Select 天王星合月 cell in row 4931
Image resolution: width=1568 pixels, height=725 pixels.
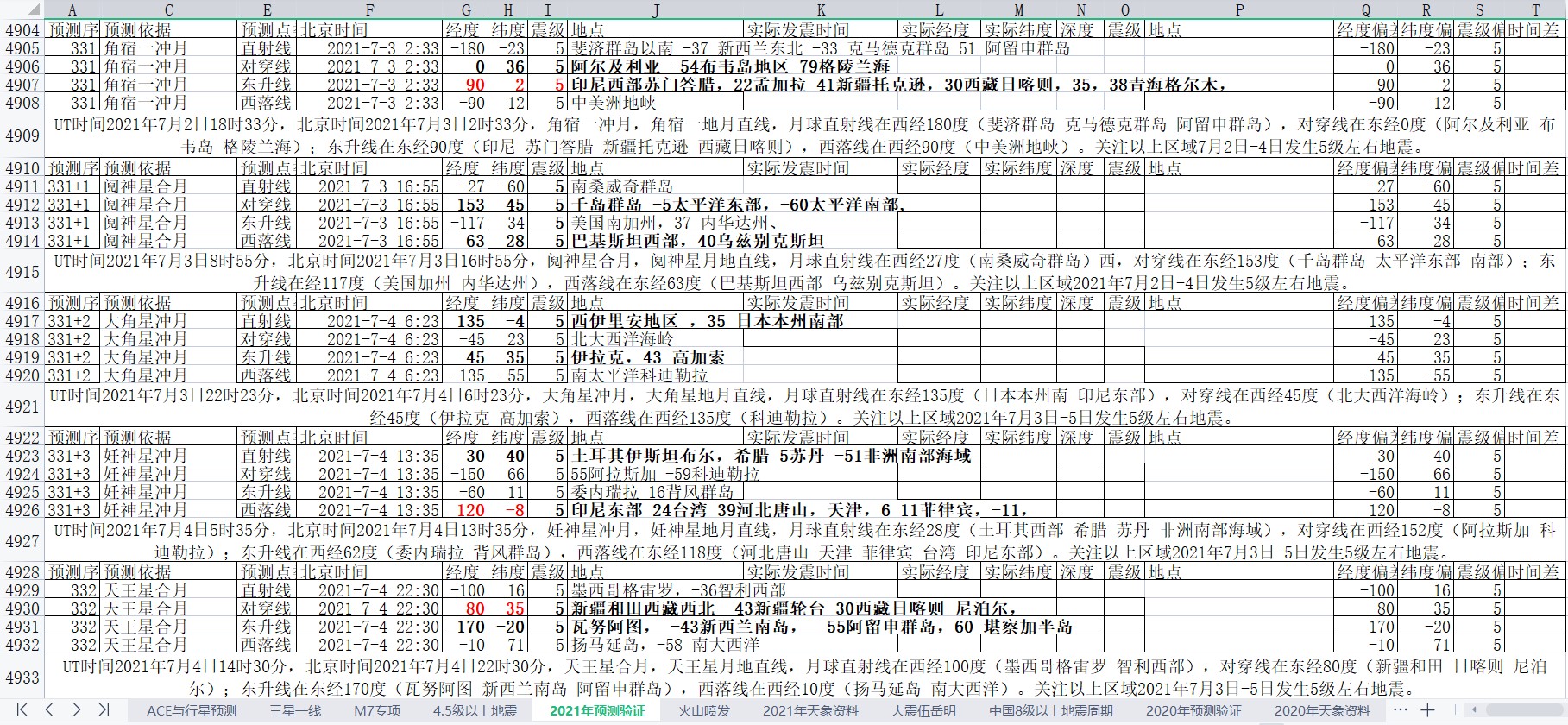(168, 627)
